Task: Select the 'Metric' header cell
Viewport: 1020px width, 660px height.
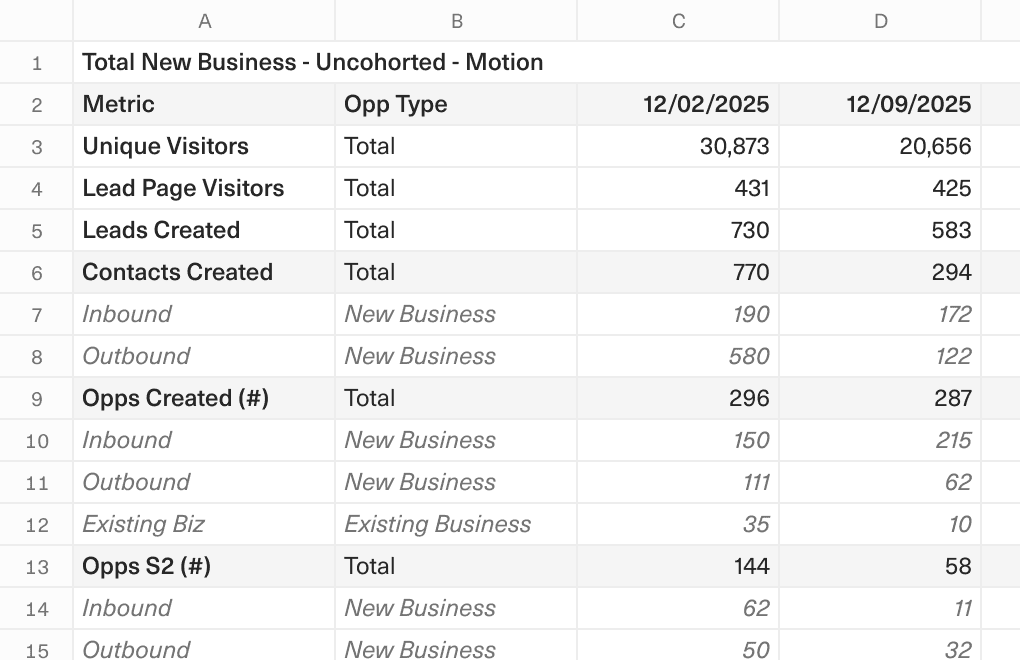Action: [x=203, y=104]
